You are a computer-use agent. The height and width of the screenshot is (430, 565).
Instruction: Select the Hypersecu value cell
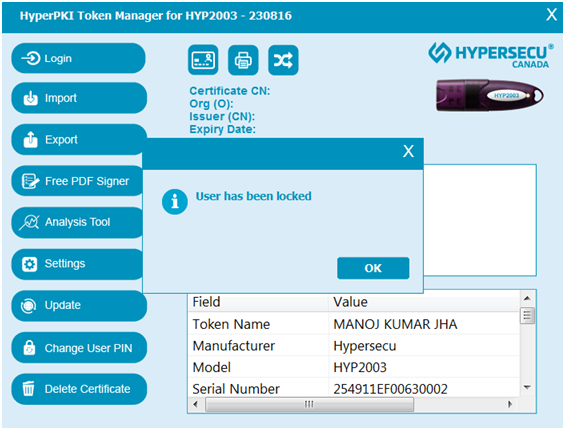424,346
